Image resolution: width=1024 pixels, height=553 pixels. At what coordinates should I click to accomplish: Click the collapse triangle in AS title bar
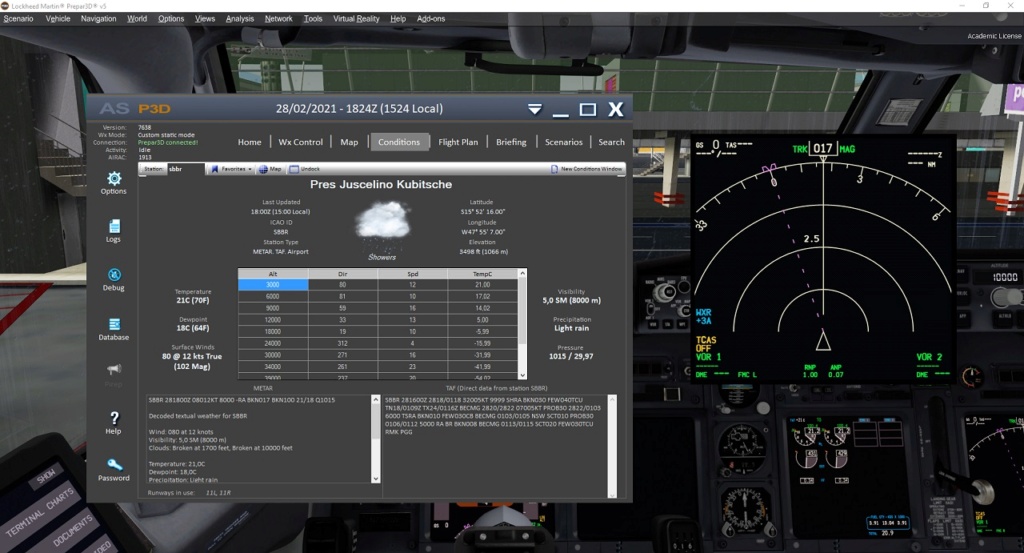coord(535,109)
